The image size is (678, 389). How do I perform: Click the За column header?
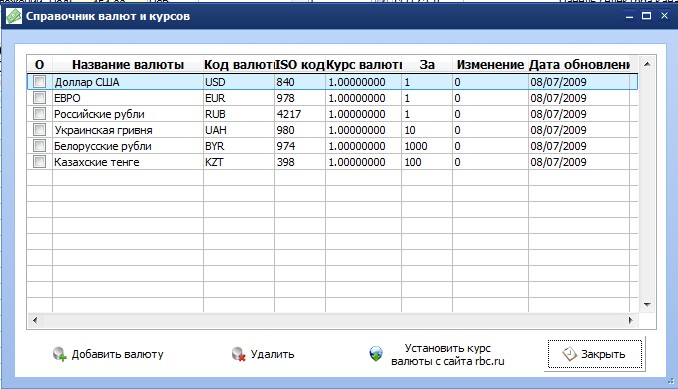(427, 65)
